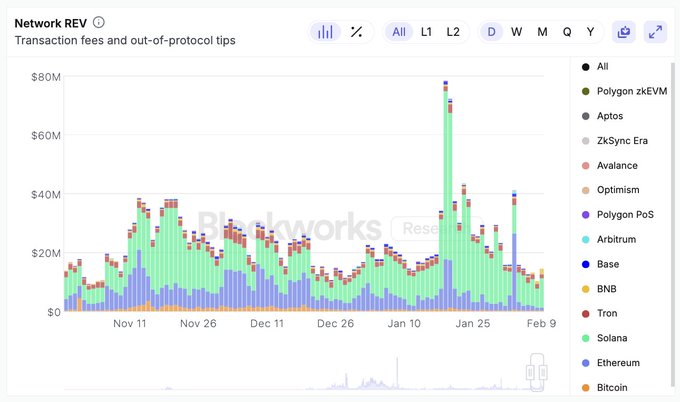The height and width of the screenshot is (402, 680).
Task: Toggle Solana series in legend
Action: 604,338
